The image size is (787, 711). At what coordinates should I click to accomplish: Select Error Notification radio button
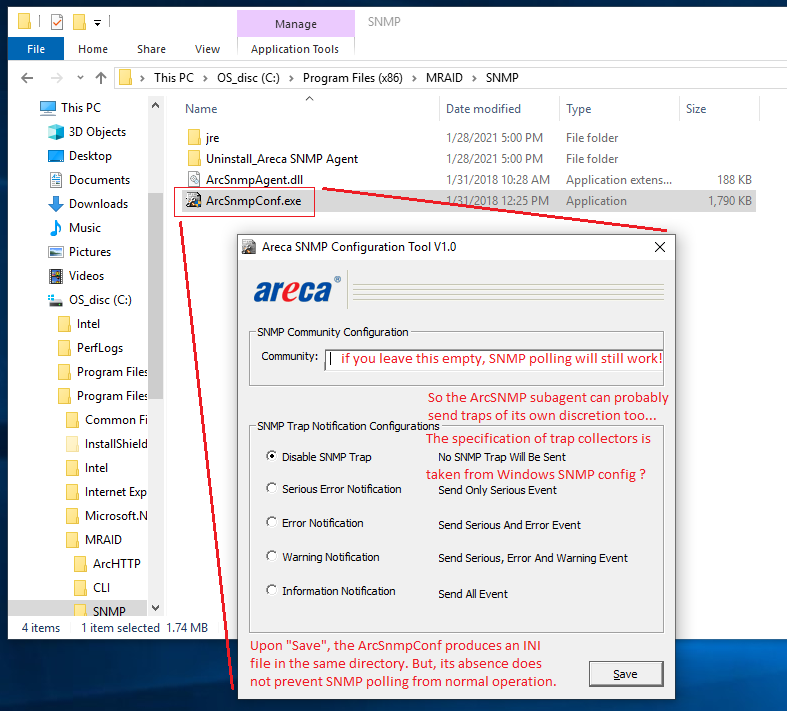[272, 522]
